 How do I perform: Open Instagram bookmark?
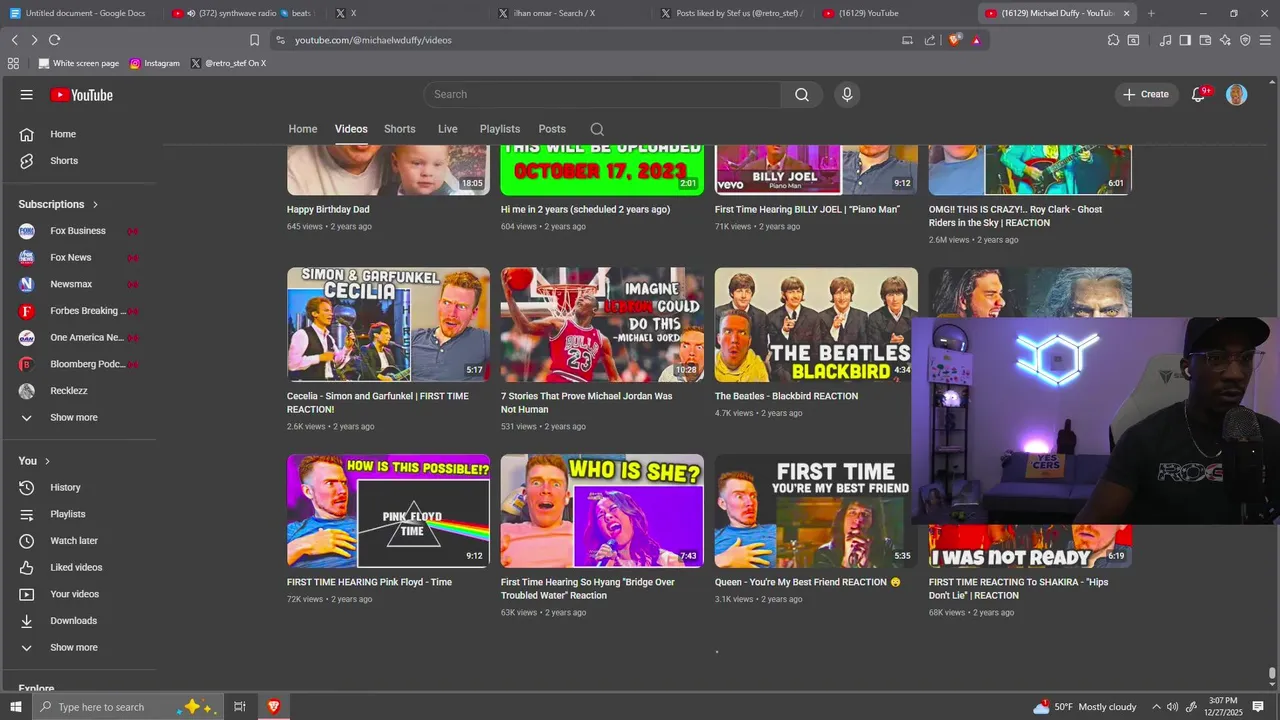(x=155, y=63)
